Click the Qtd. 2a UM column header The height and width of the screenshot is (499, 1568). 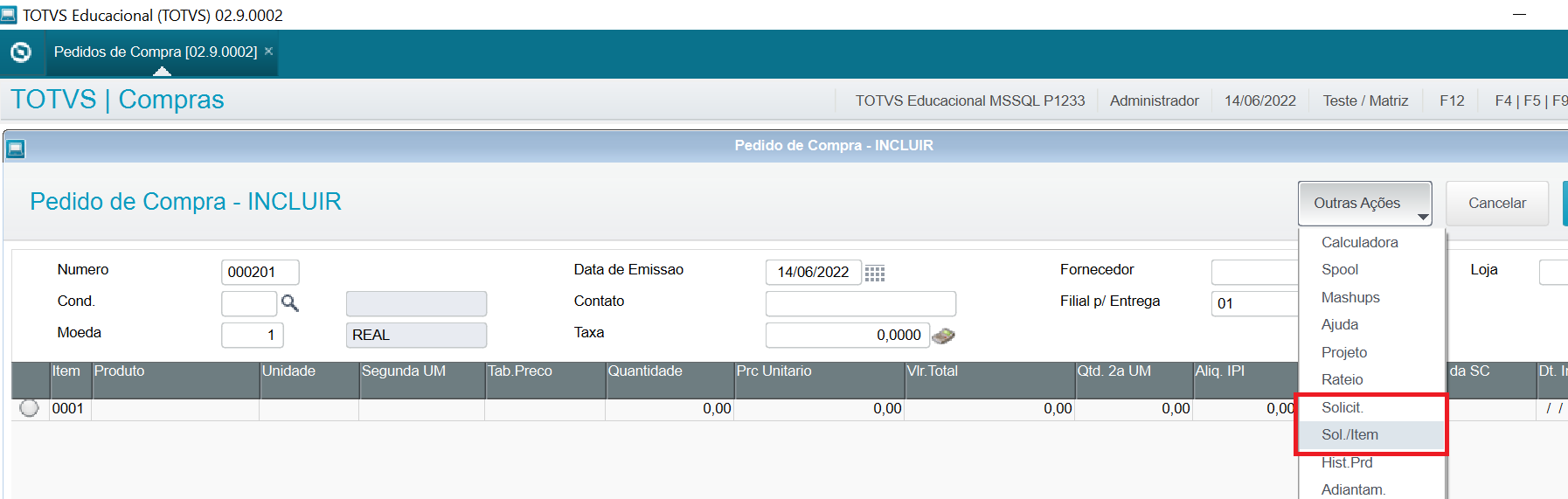(x=1134, y=380)
